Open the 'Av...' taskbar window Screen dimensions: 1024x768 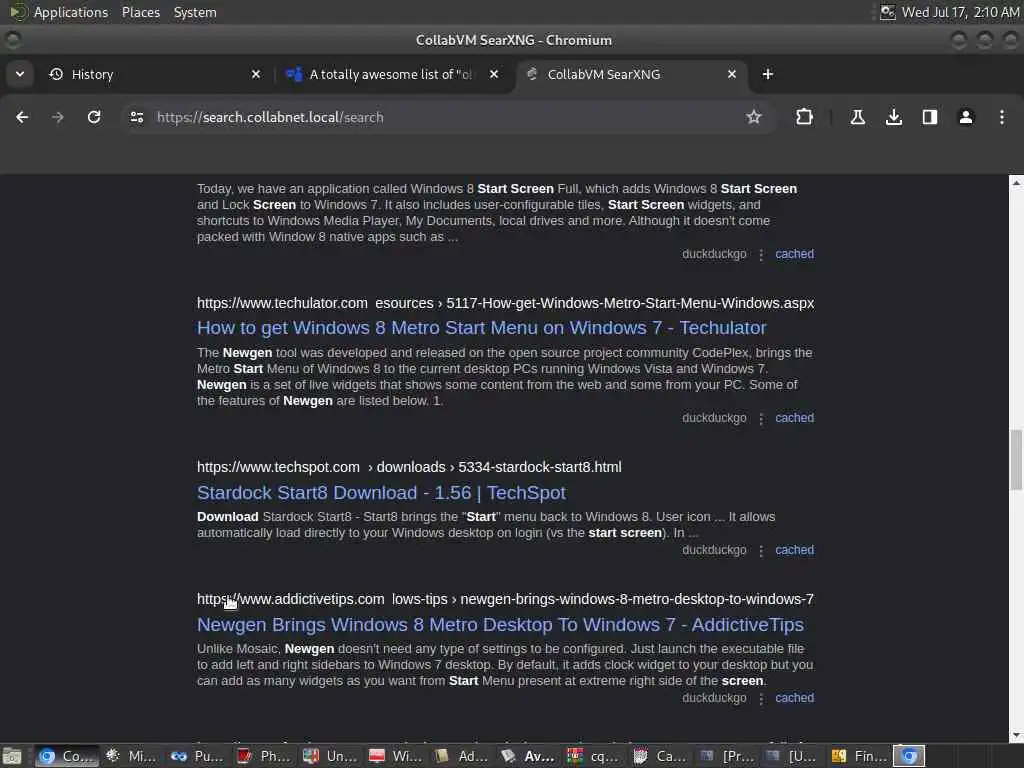[x=528, y=756]
